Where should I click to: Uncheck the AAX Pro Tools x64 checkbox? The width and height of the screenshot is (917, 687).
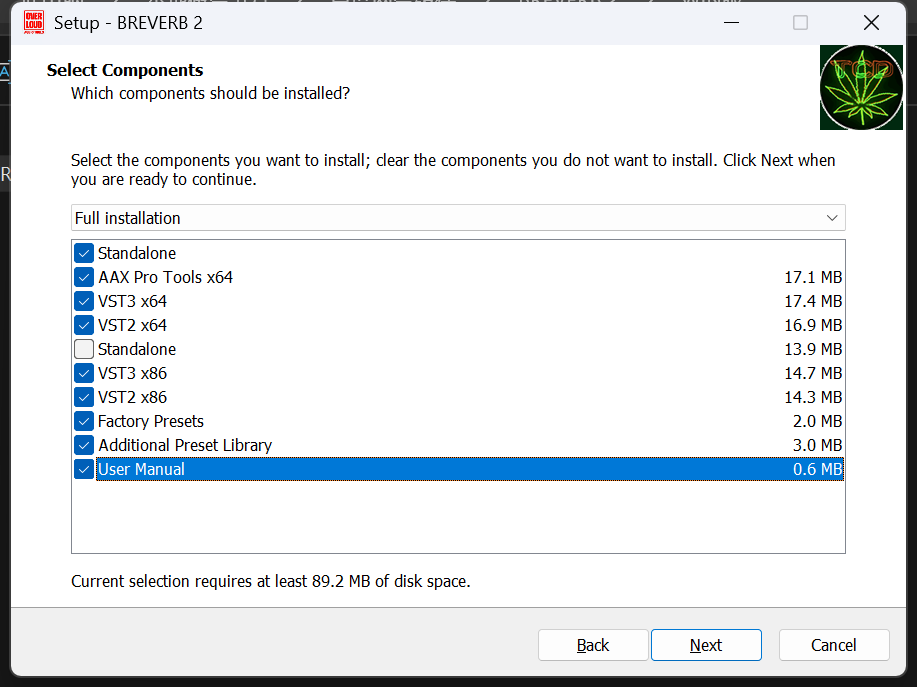[x=84, y=277]
